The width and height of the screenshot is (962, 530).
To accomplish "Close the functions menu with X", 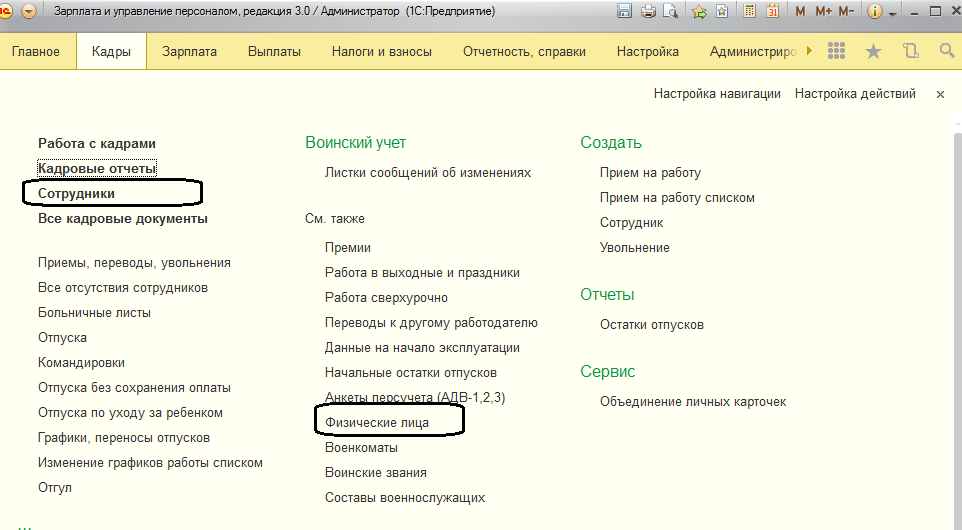I will [940, 94].
